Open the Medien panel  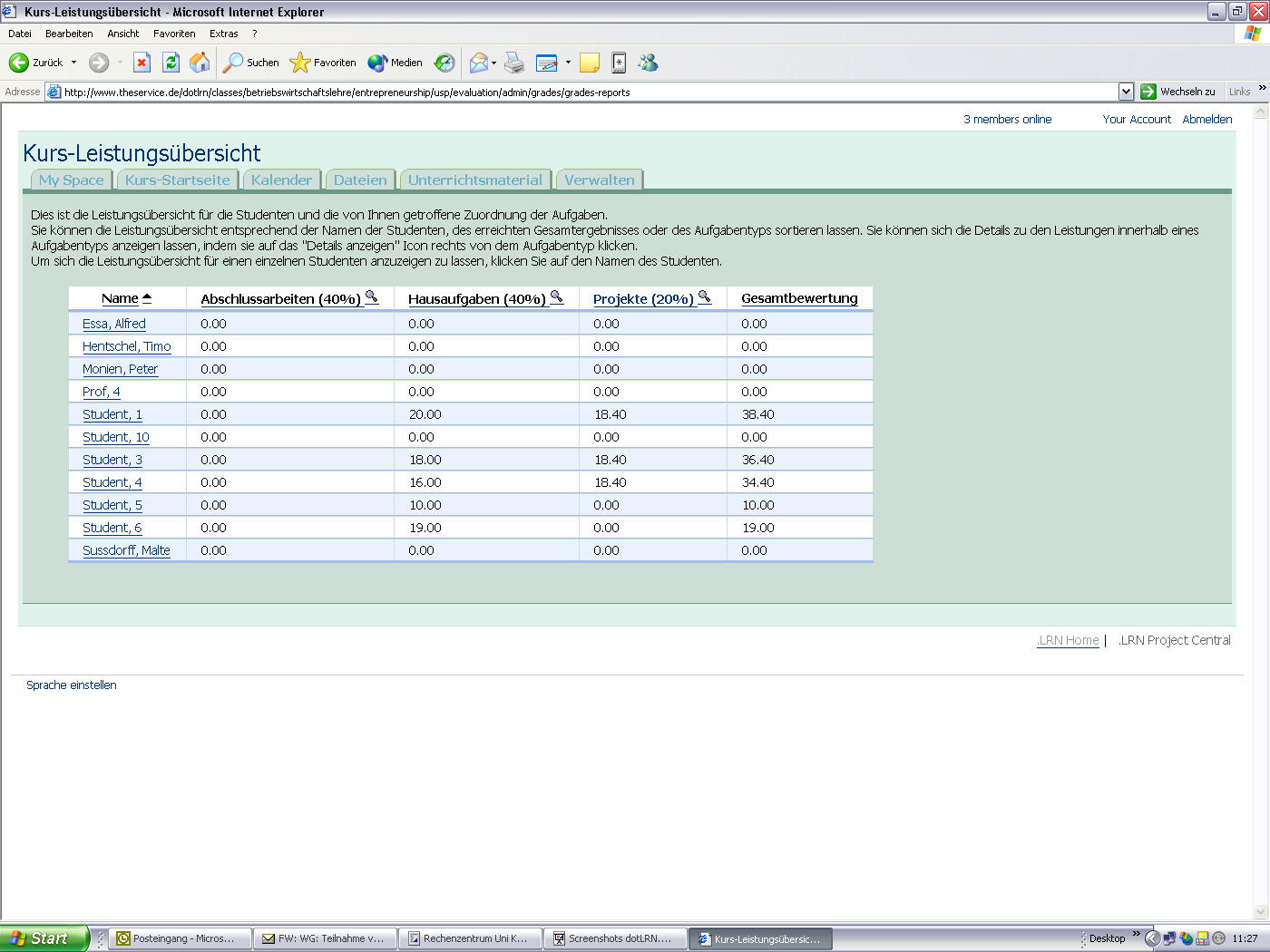pyautogui.click(x=396, y=63)
